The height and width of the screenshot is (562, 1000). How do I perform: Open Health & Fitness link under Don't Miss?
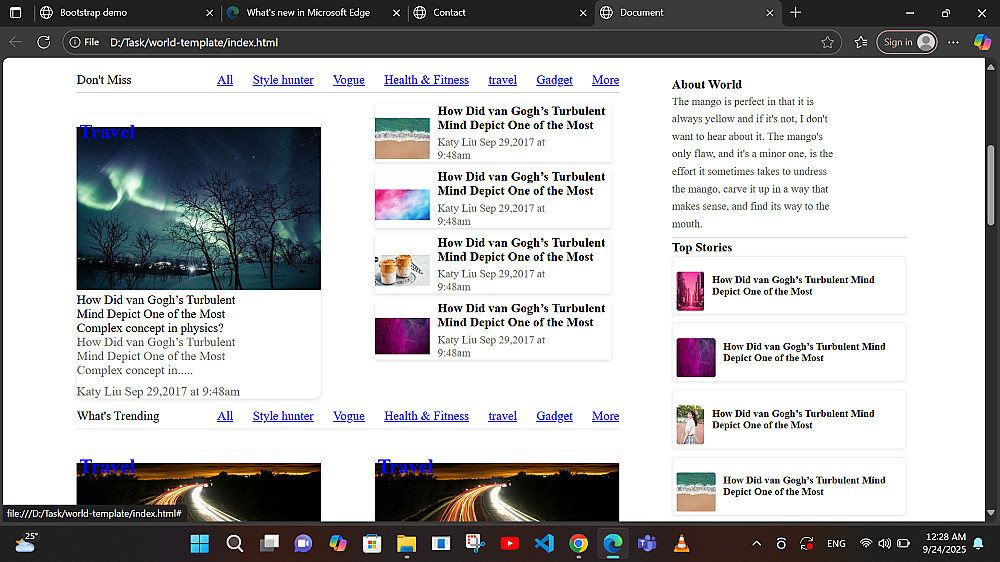coord(426,80)
